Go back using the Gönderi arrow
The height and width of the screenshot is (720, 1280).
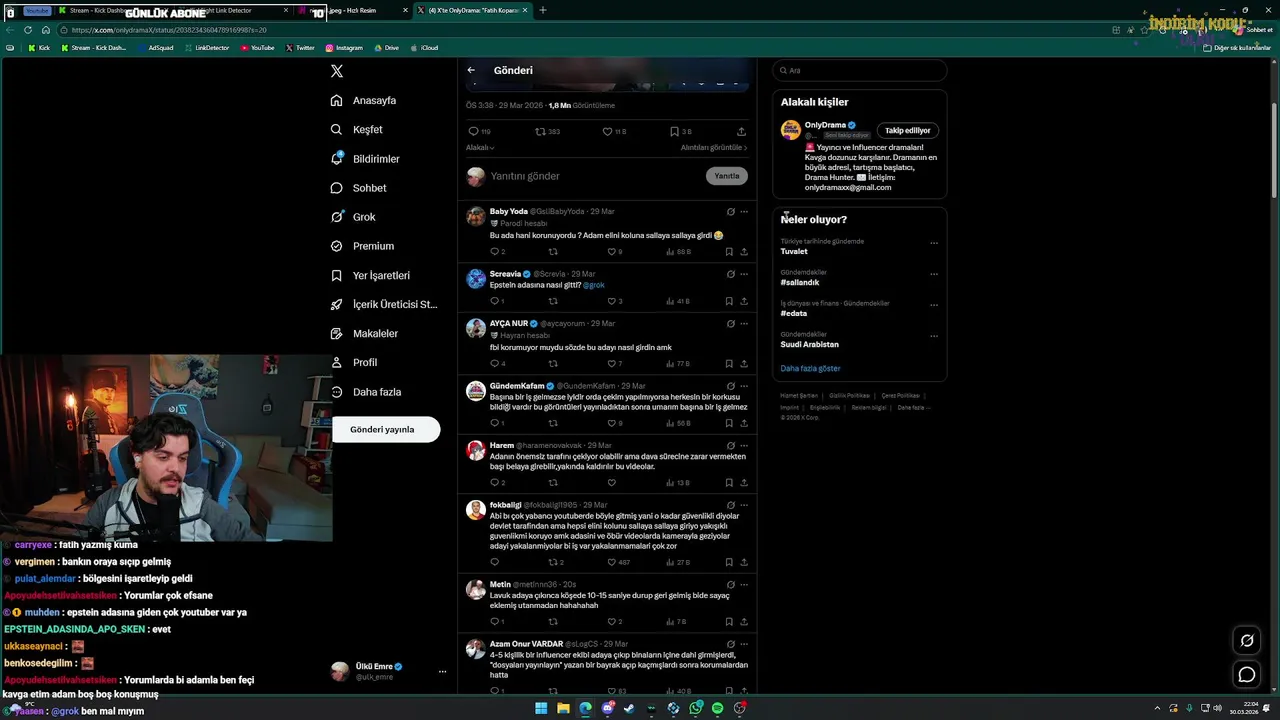[x=471, y=70]
